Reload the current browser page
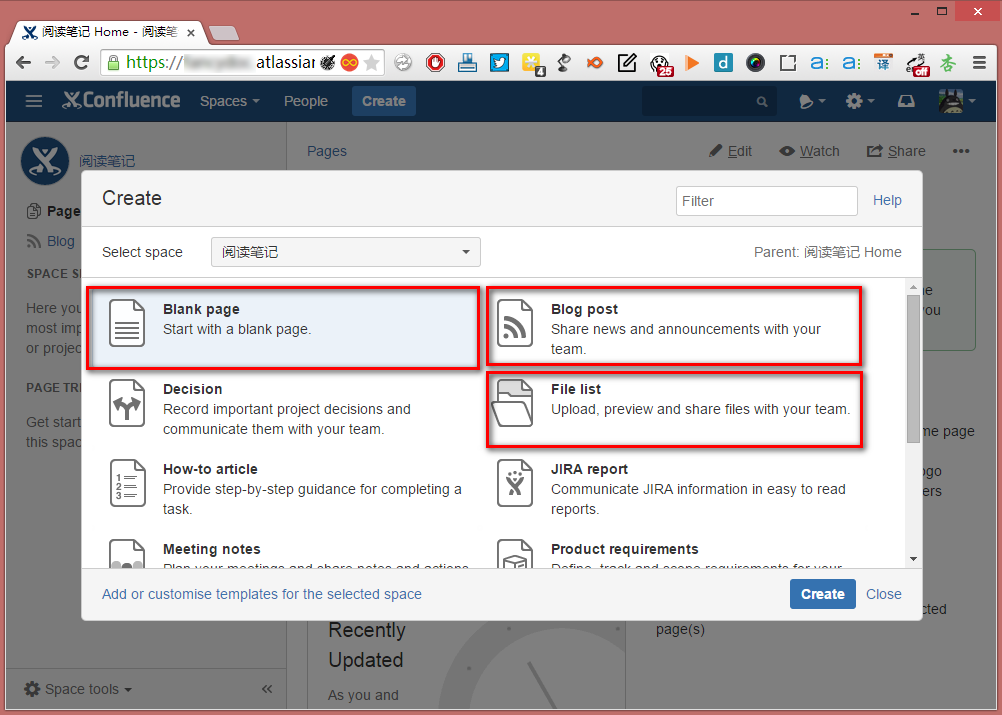Screen dimensions: 1002x715 coord(81,63)
